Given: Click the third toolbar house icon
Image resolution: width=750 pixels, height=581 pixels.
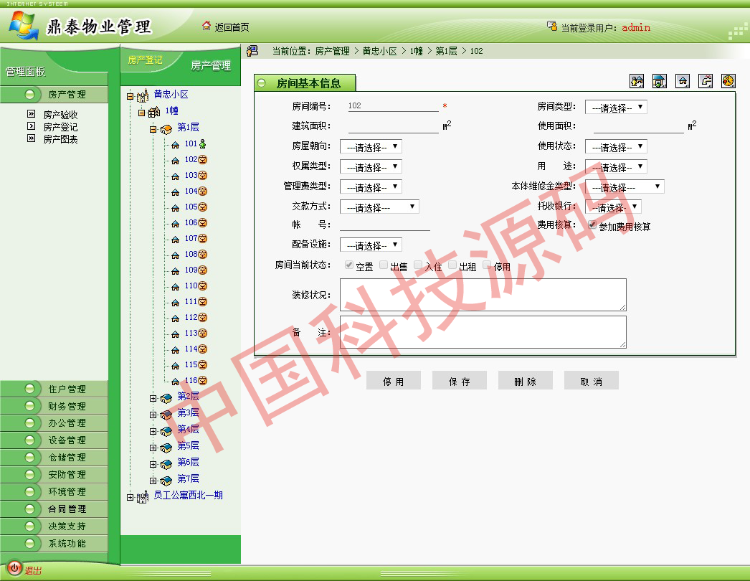Looking at the screenshot, I should tap(682, 81).
